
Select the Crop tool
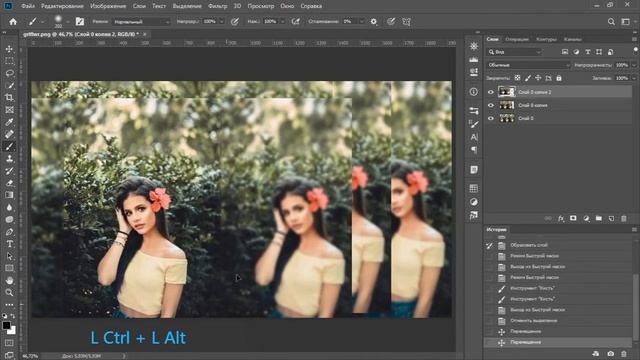point(9,98)
